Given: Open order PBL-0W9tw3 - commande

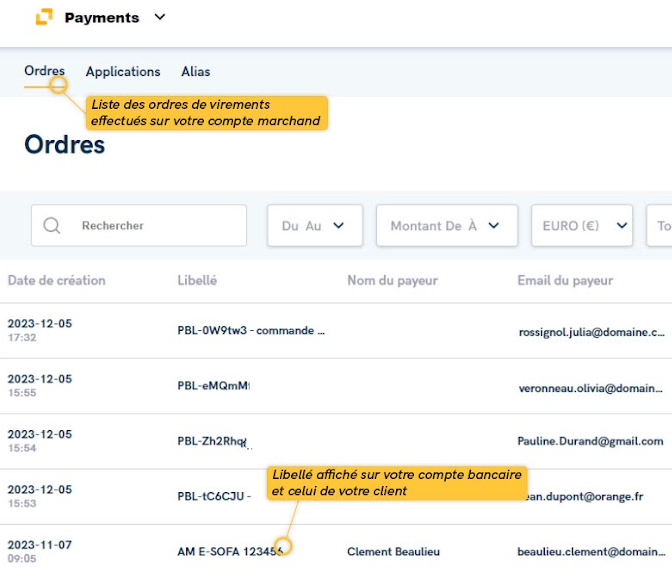Looking at the screenshot, I should click(x=251, y=330).
